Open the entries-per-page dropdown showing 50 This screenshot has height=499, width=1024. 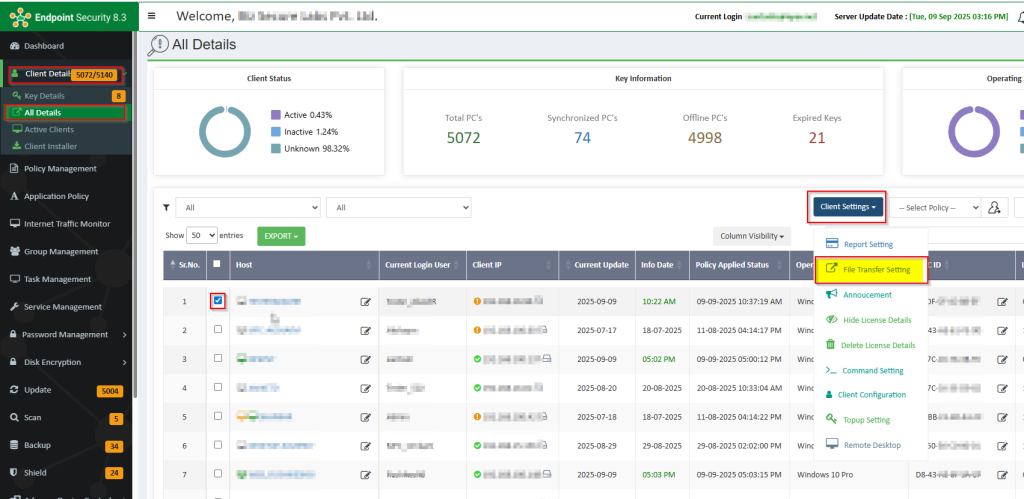coord(203,235)
